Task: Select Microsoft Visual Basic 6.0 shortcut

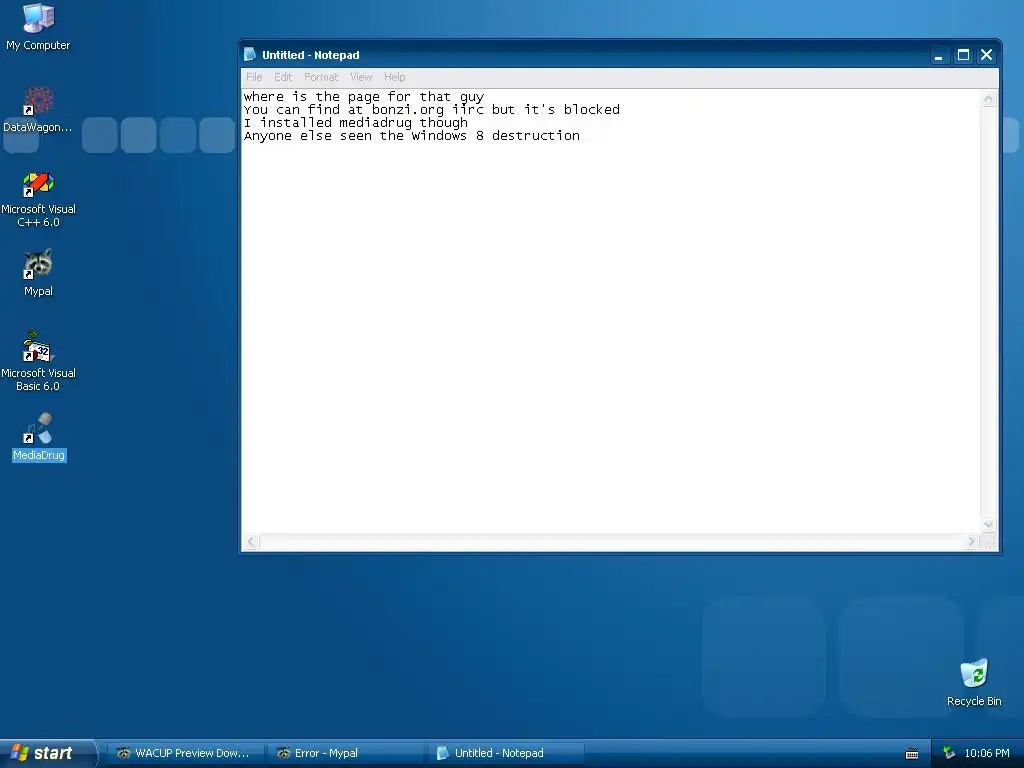Action: 38,362
